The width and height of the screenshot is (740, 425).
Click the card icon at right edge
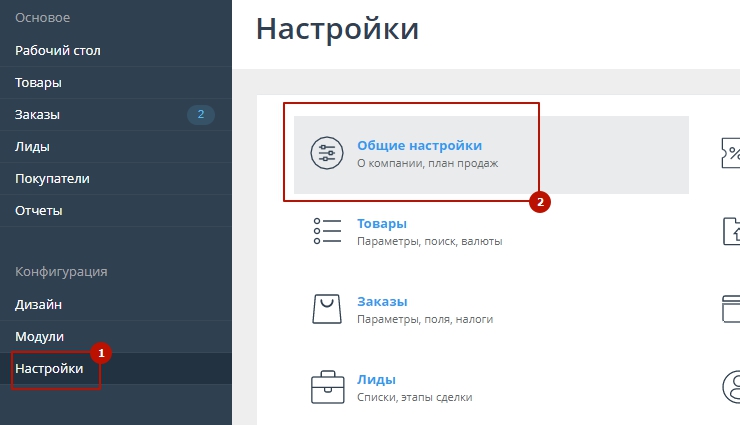tap(731, 308)
